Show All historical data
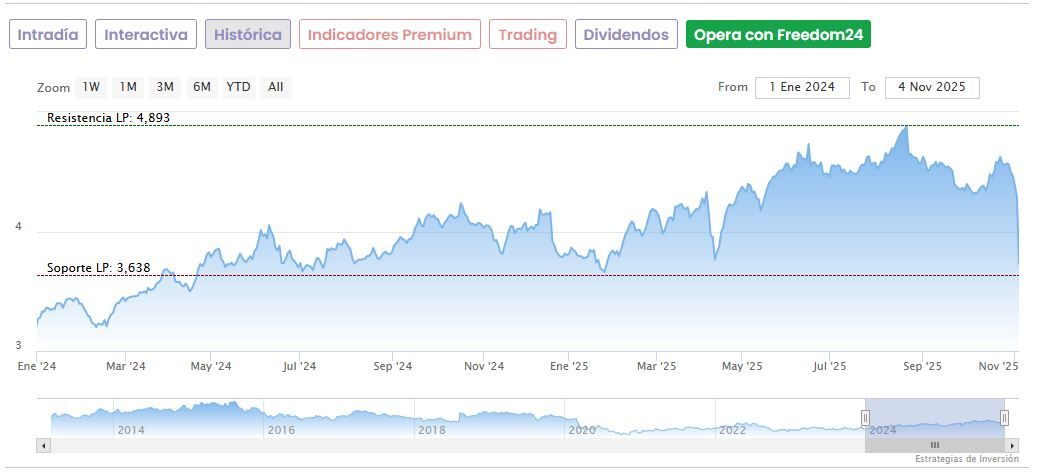The image size is (1037, 475). click(x=276, y=87)
